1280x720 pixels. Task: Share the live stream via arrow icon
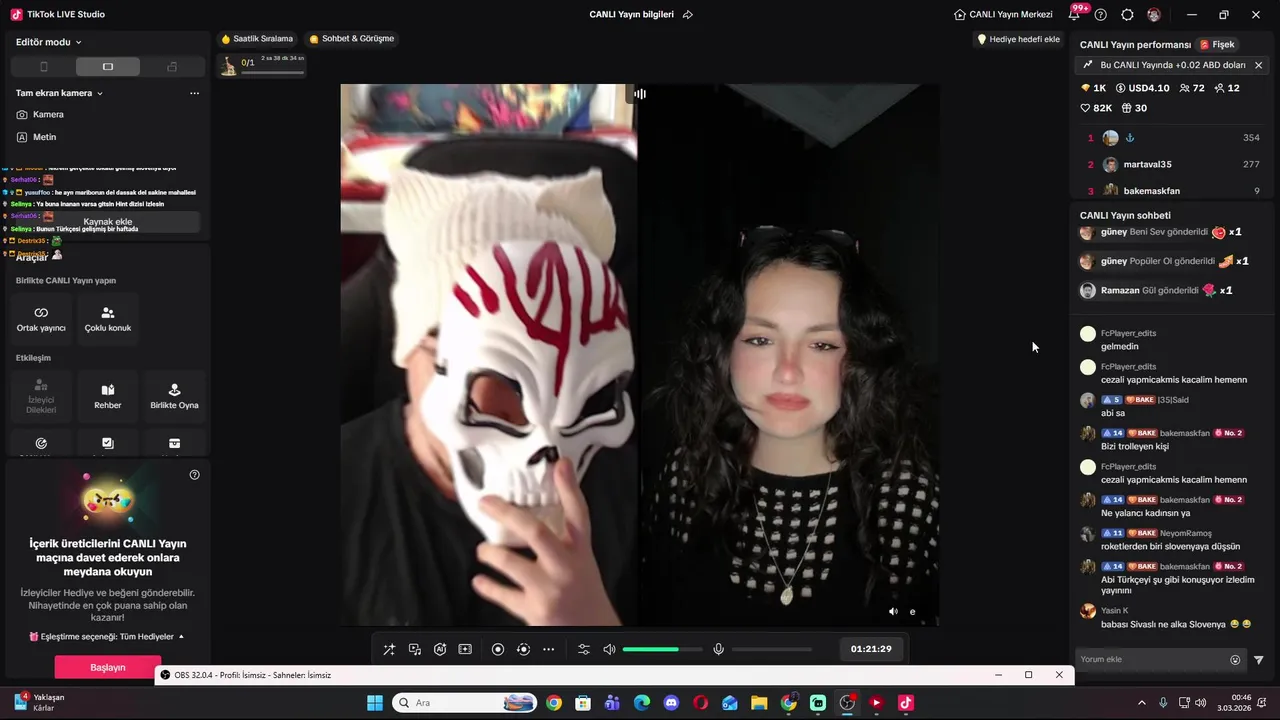tap(687, 15)
